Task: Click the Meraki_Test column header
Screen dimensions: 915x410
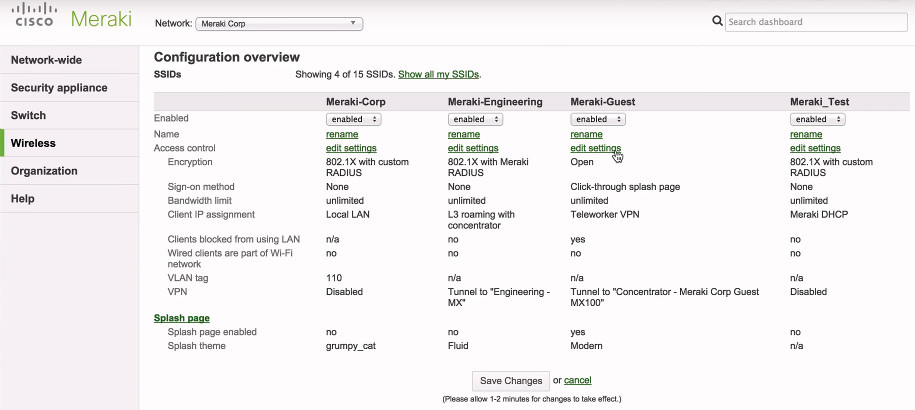Action: (819, 102)
